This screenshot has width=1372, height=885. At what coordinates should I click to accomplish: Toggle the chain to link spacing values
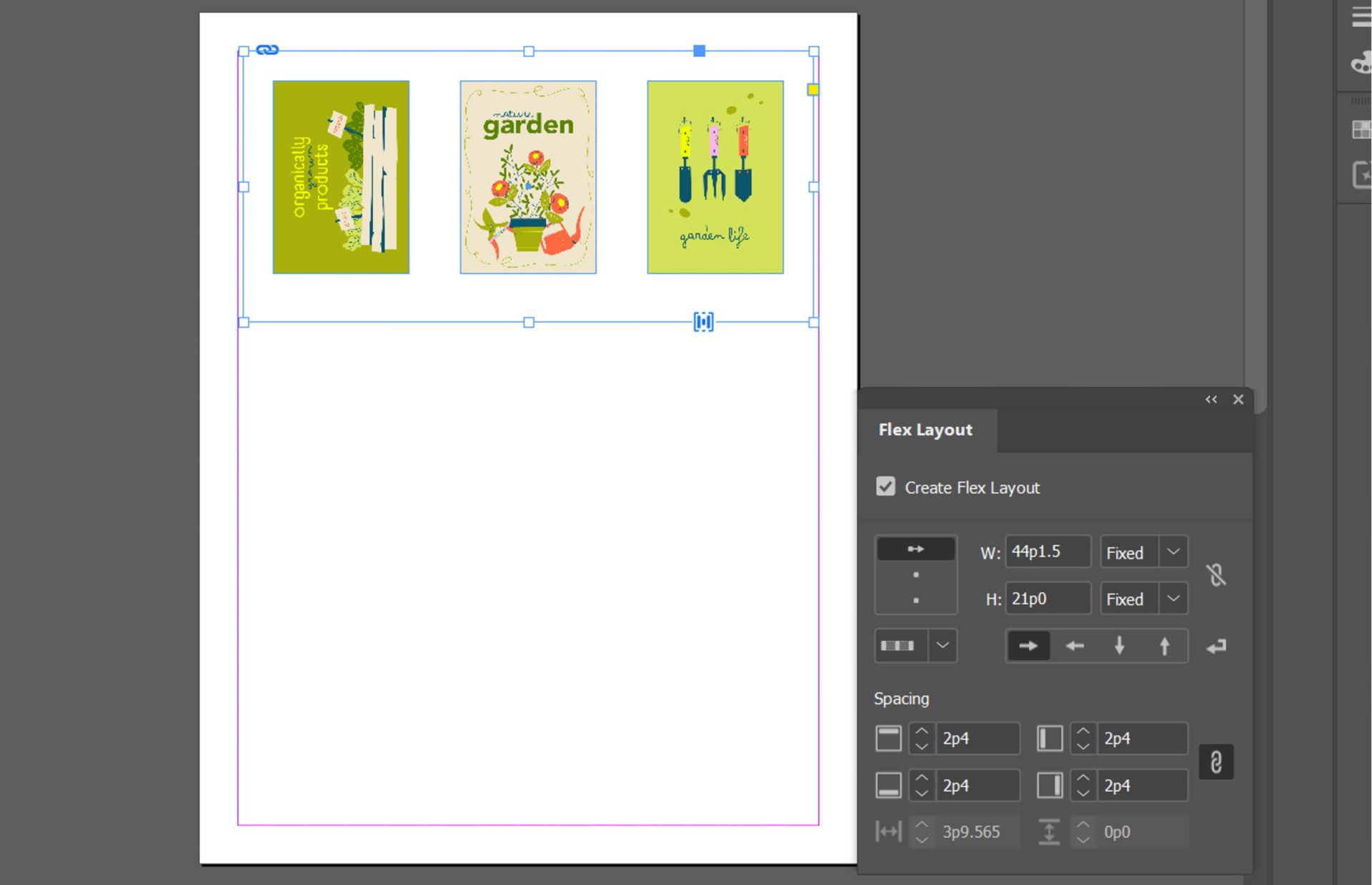tap(1217, 761)
